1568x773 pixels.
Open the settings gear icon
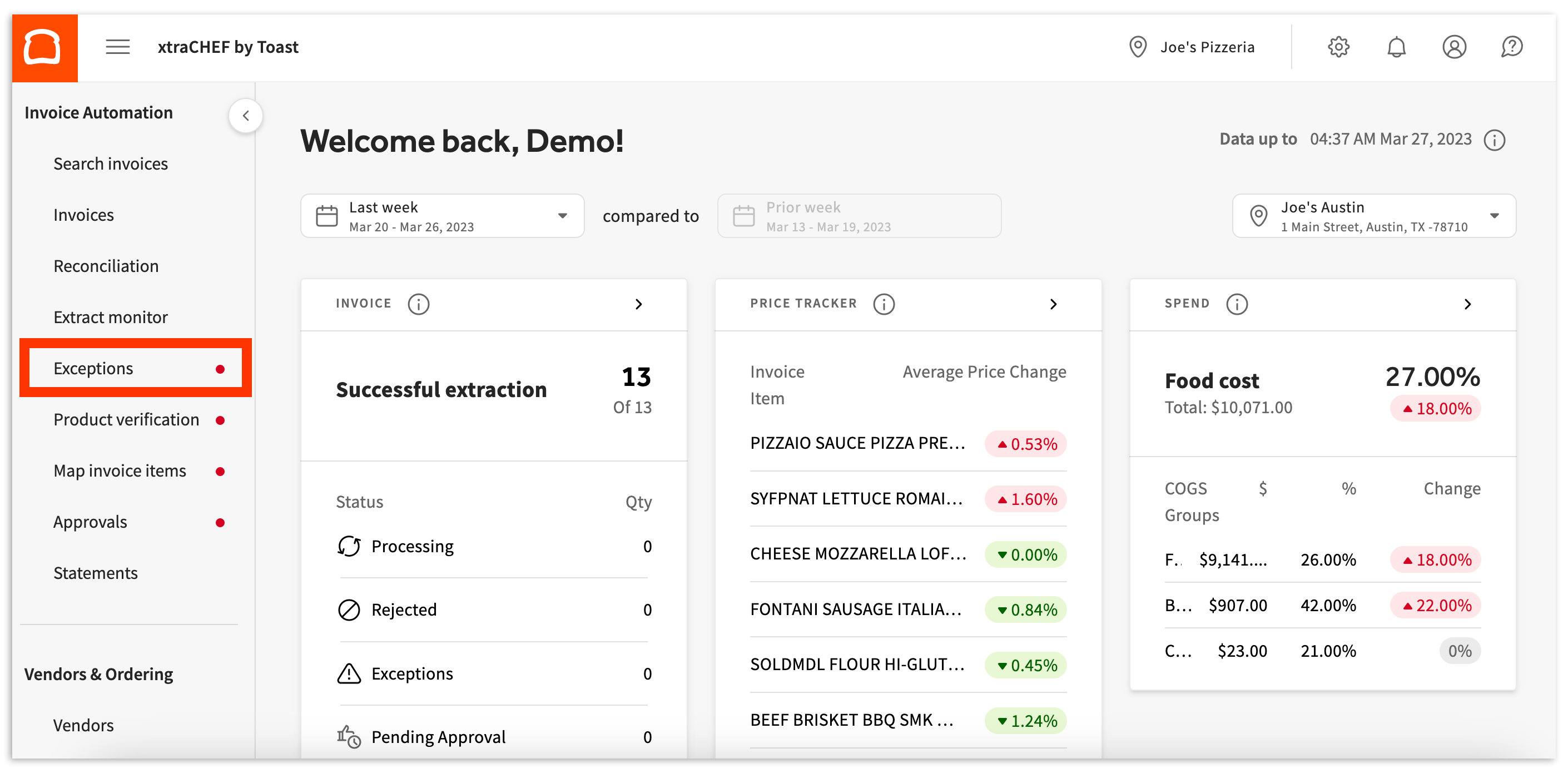tap(1337, 47)
